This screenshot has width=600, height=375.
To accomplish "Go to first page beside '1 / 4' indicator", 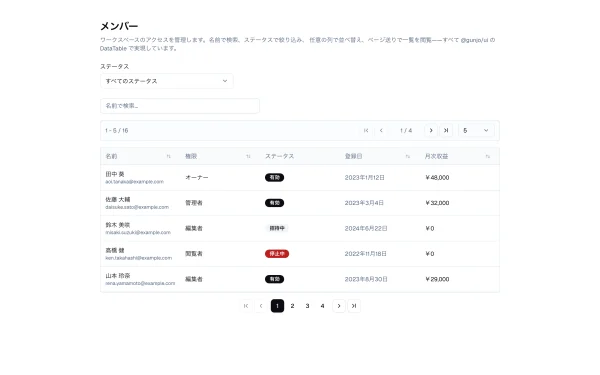I will coord(366,130).
